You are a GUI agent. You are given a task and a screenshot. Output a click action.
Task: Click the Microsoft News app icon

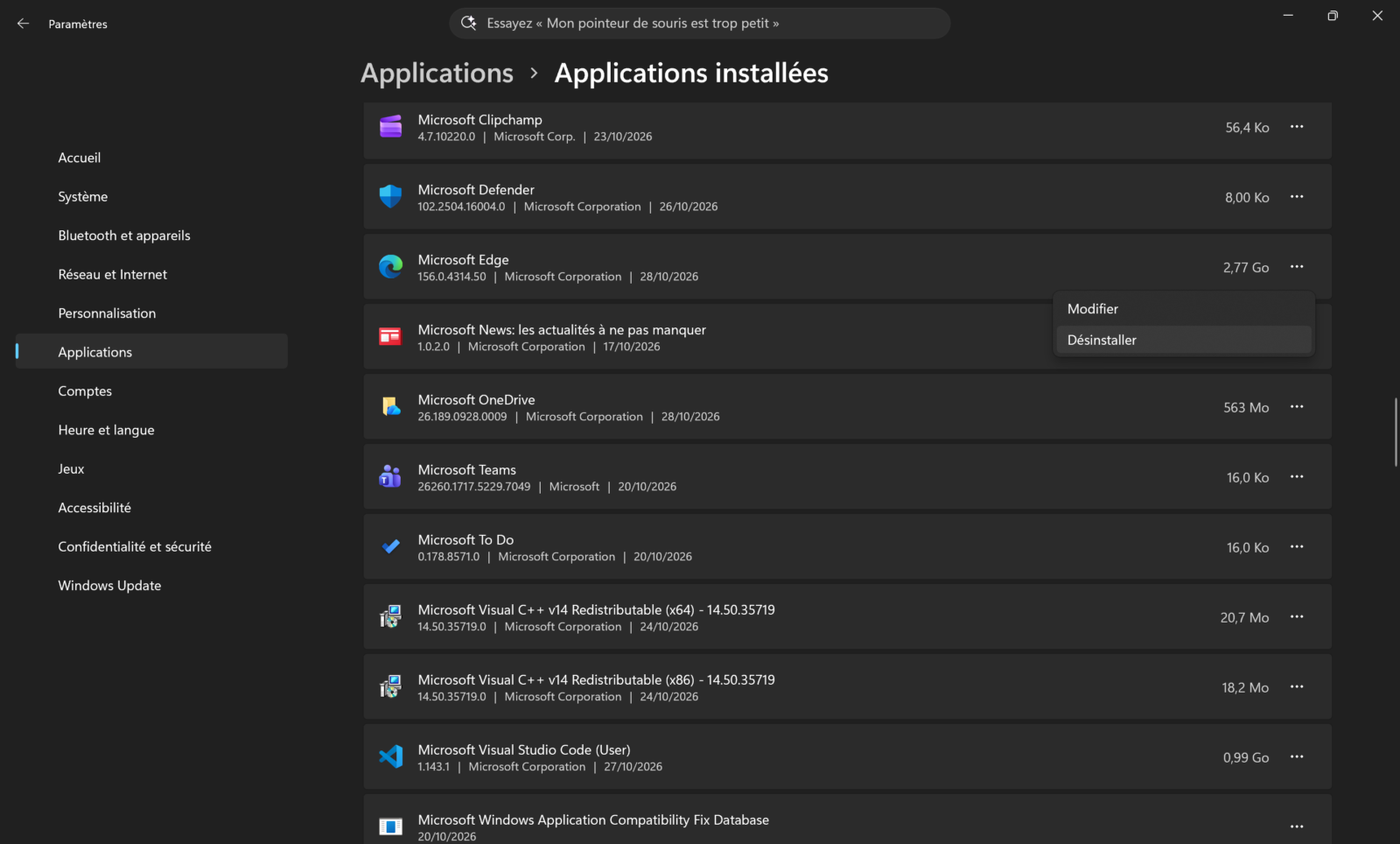pos(390,337)
